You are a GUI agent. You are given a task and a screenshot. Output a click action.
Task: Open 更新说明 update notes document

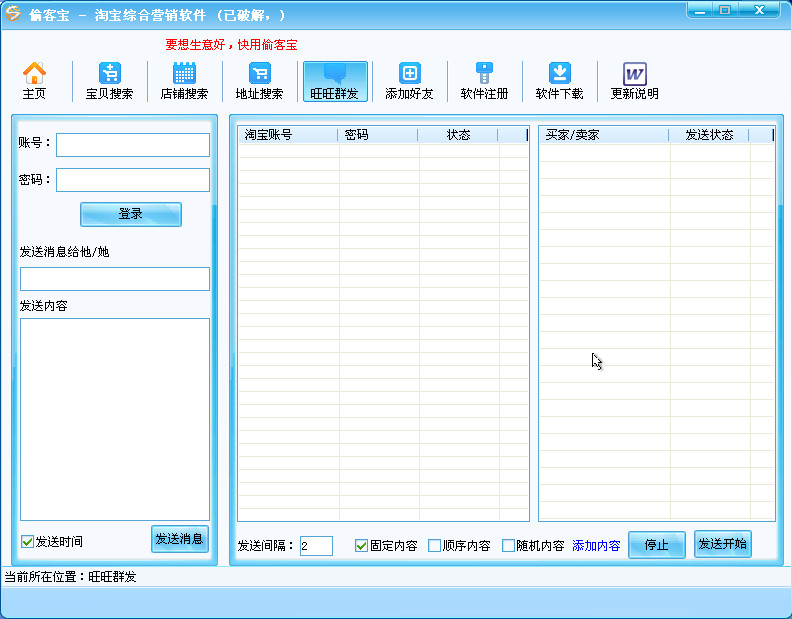click(x=634, y=81)
